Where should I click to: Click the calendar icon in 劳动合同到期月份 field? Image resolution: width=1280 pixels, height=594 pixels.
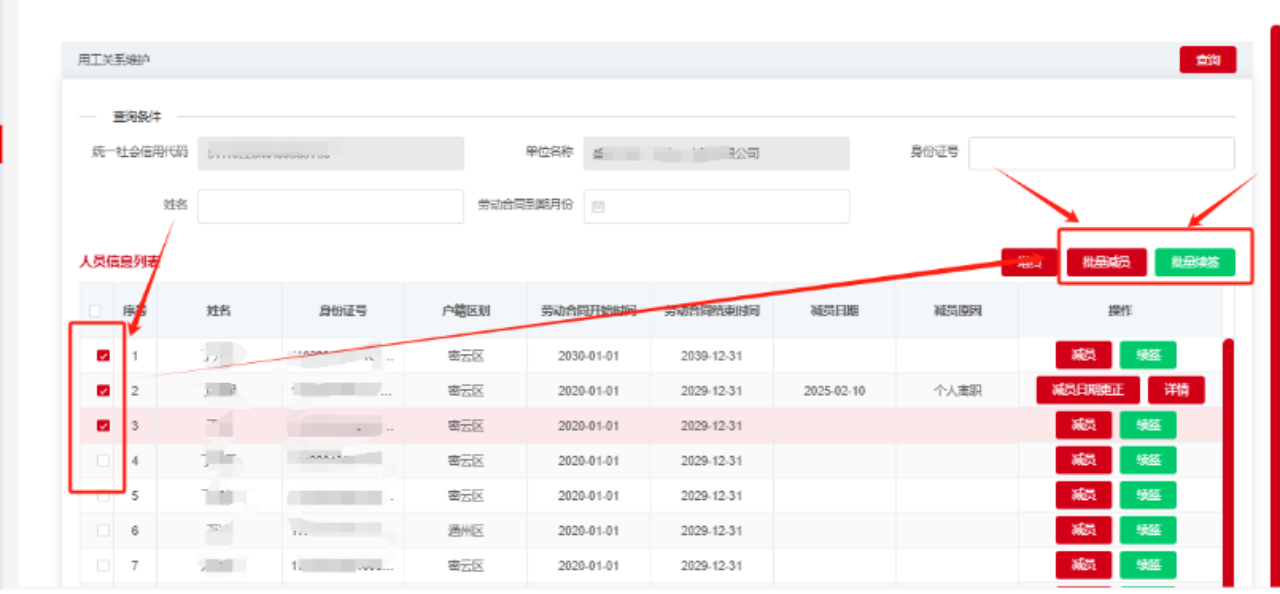click(598, 207)
